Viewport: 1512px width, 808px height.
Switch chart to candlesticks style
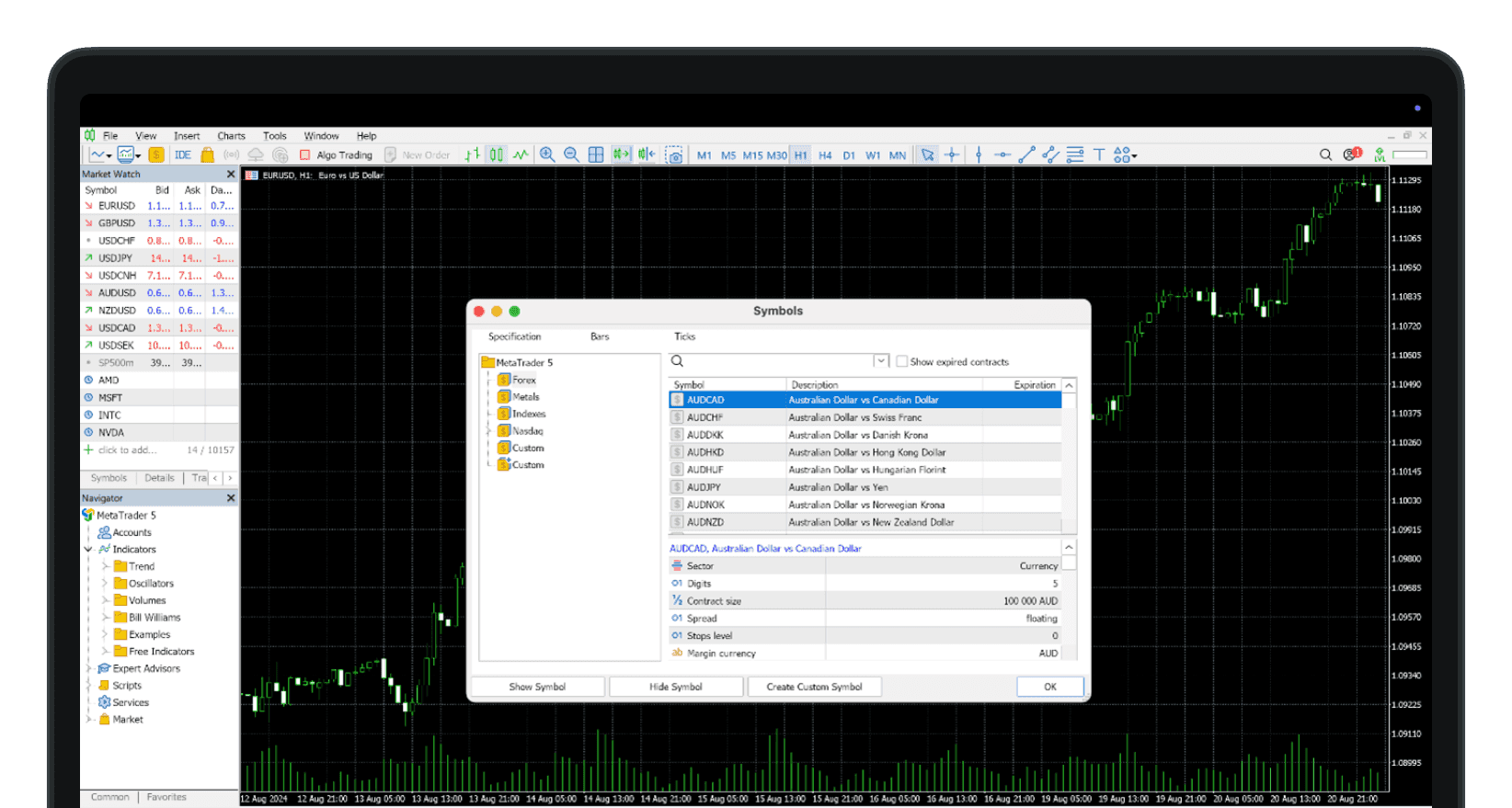[x=497, y=155]
